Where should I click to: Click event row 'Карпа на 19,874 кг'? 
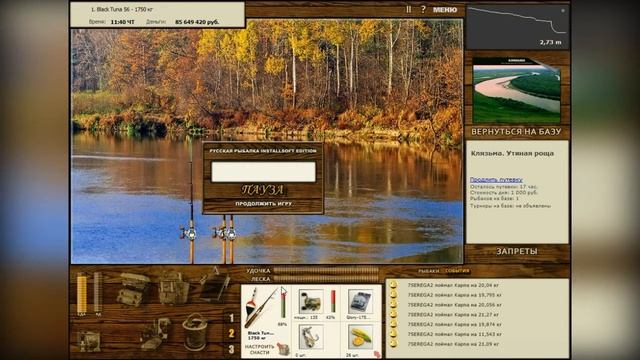(x=454, y=324)
